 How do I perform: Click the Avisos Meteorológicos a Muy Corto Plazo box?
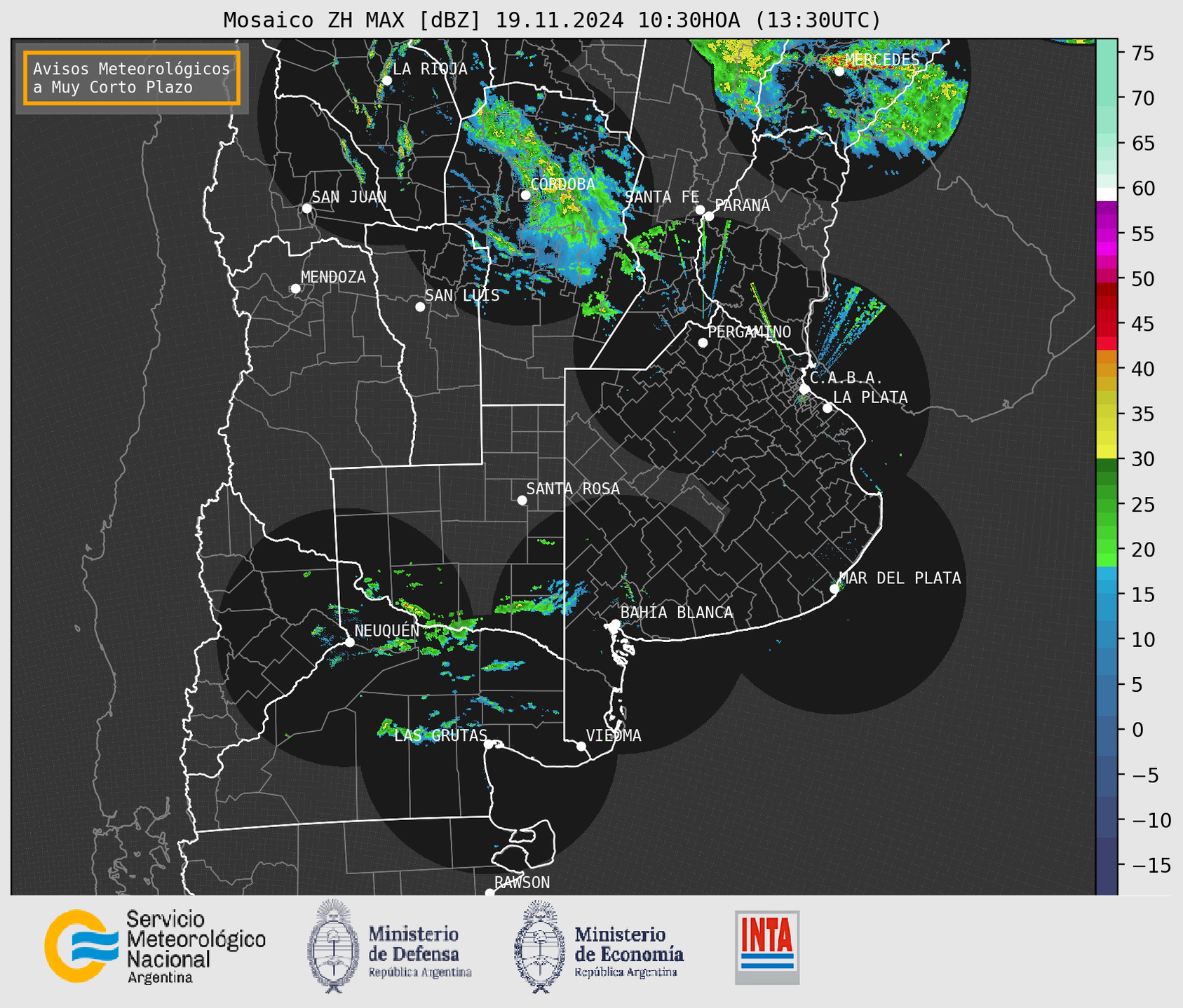pos(132,78)
